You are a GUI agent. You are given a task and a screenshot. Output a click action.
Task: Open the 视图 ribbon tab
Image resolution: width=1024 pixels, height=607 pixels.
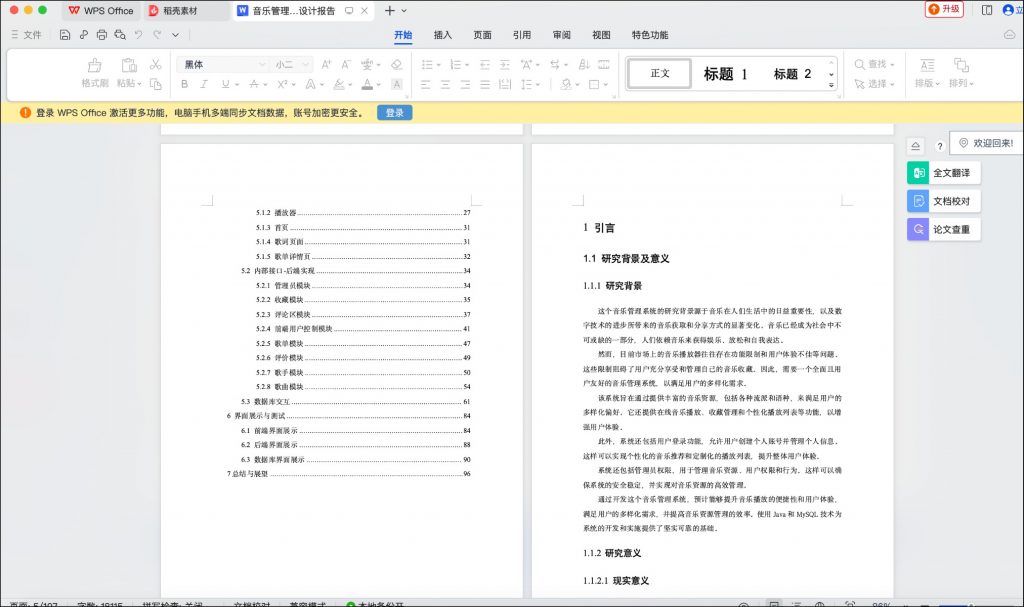[x=600, y=34]
